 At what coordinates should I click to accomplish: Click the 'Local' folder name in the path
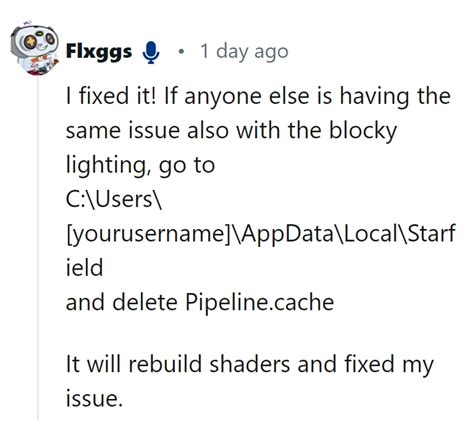tap(369, 233)
